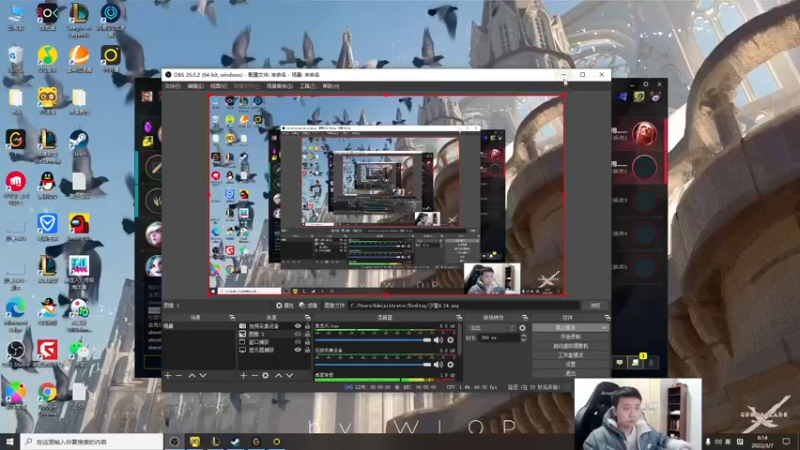Pop out the Sources dock
Viewport: 800px width, 450px height.
[307, 317]
